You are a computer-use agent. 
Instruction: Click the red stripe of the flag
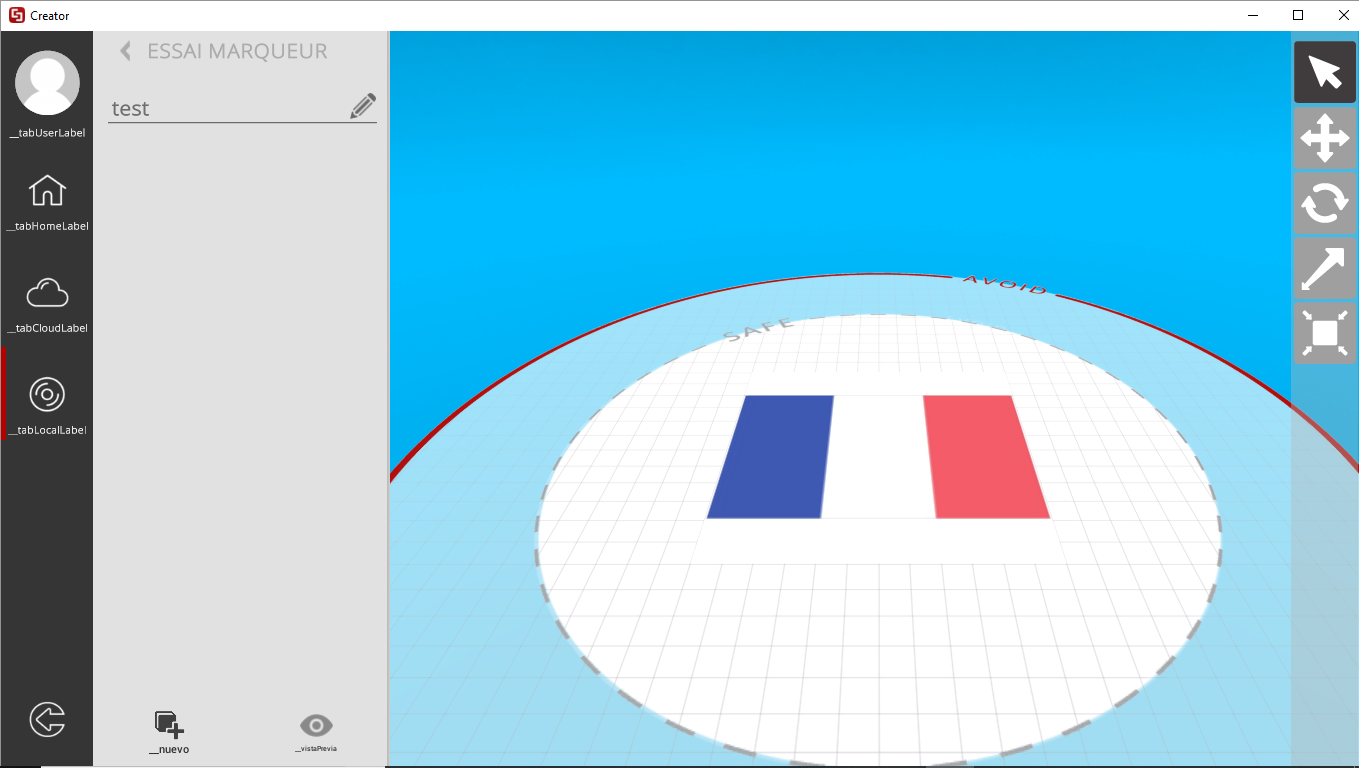[x=985, y=457]
